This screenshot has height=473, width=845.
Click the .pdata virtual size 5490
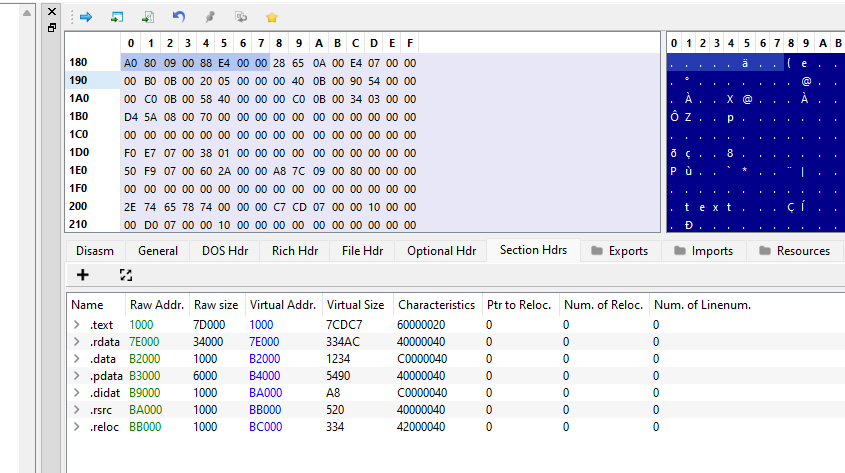pyautogui.click(x=338, y=376)
